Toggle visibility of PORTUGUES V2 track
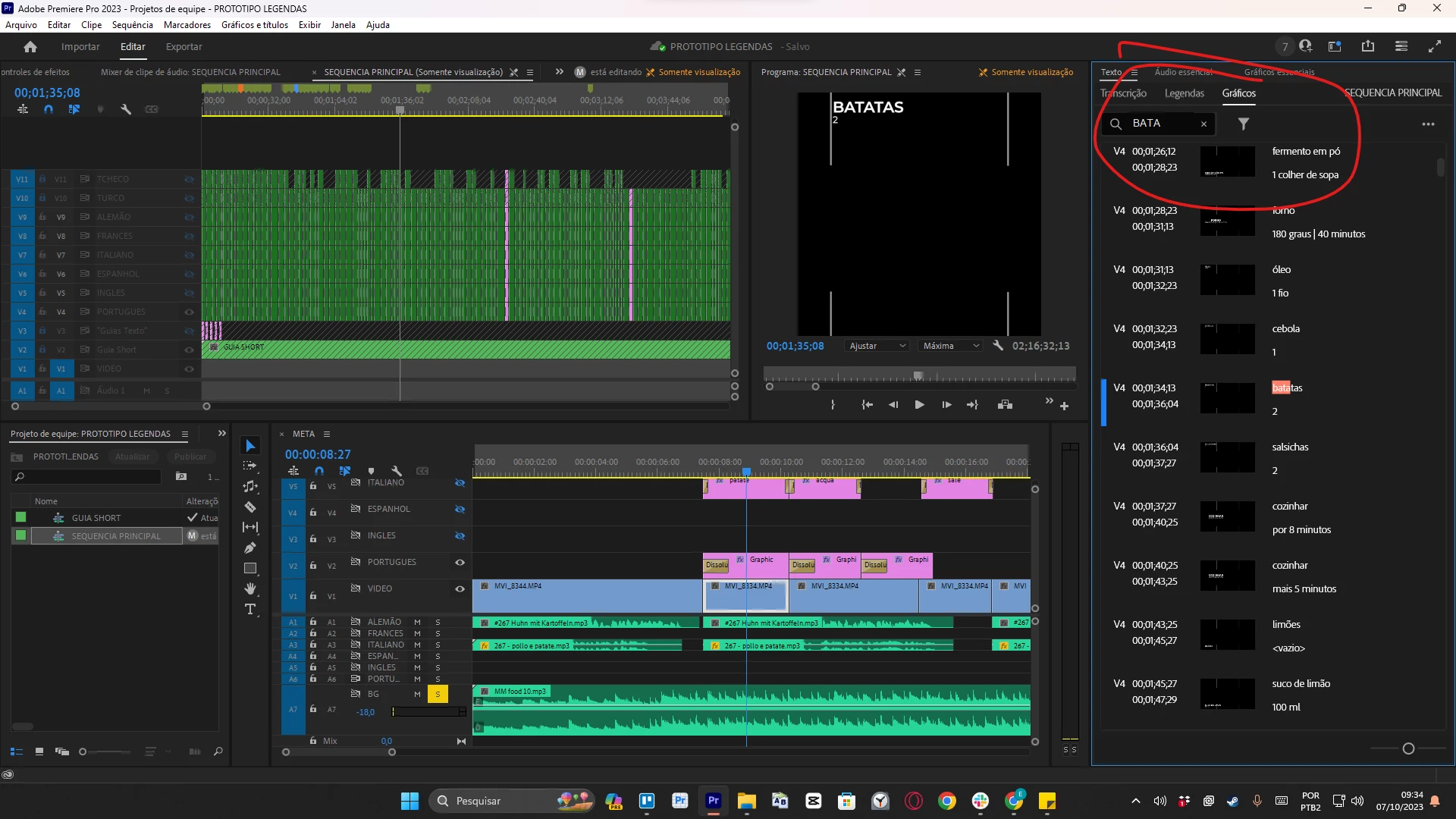Image resolution: width=1456 pixels, height=819 pixels. (460, 563)
